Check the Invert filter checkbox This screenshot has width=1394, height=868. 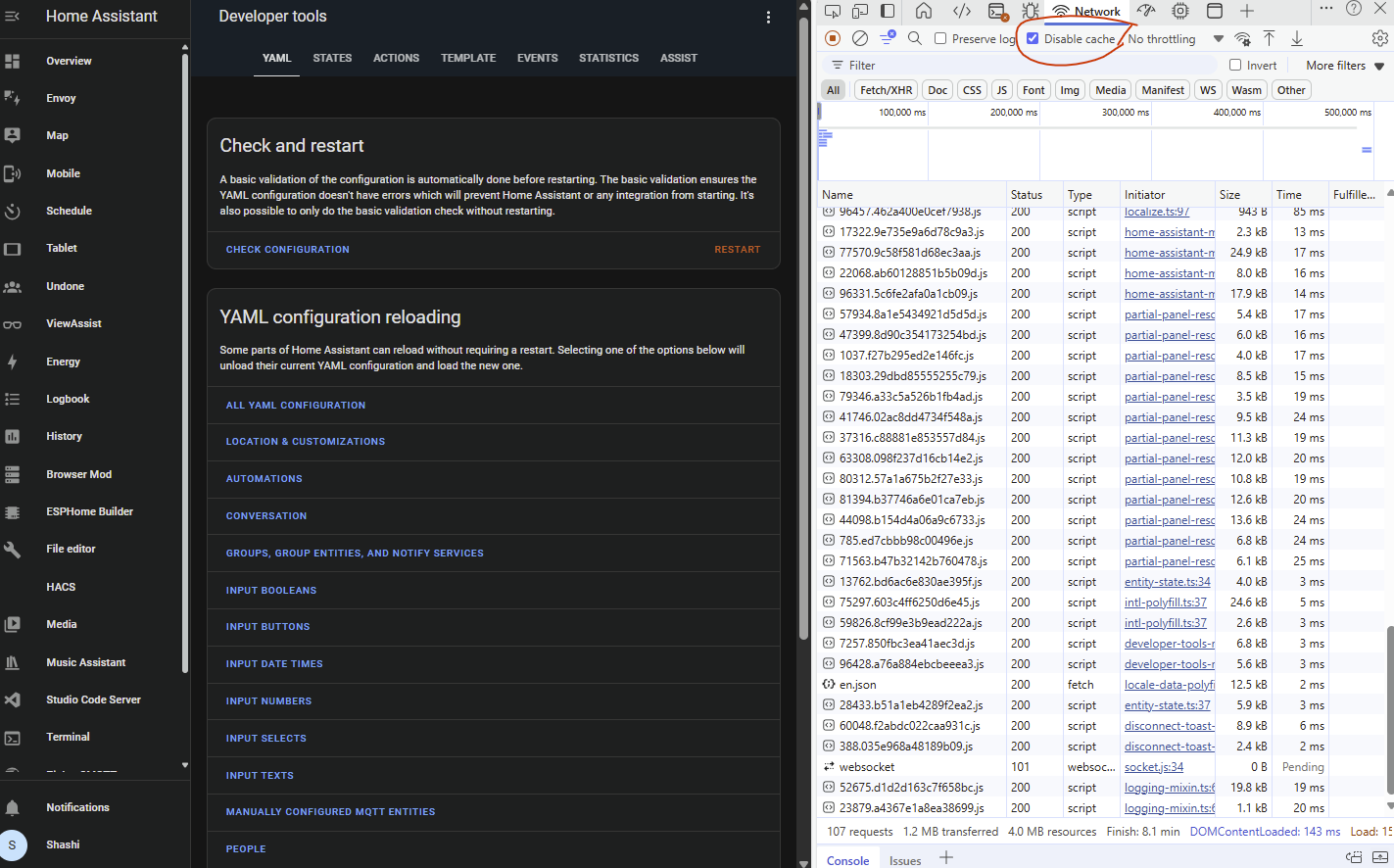tap(1235, 65)
